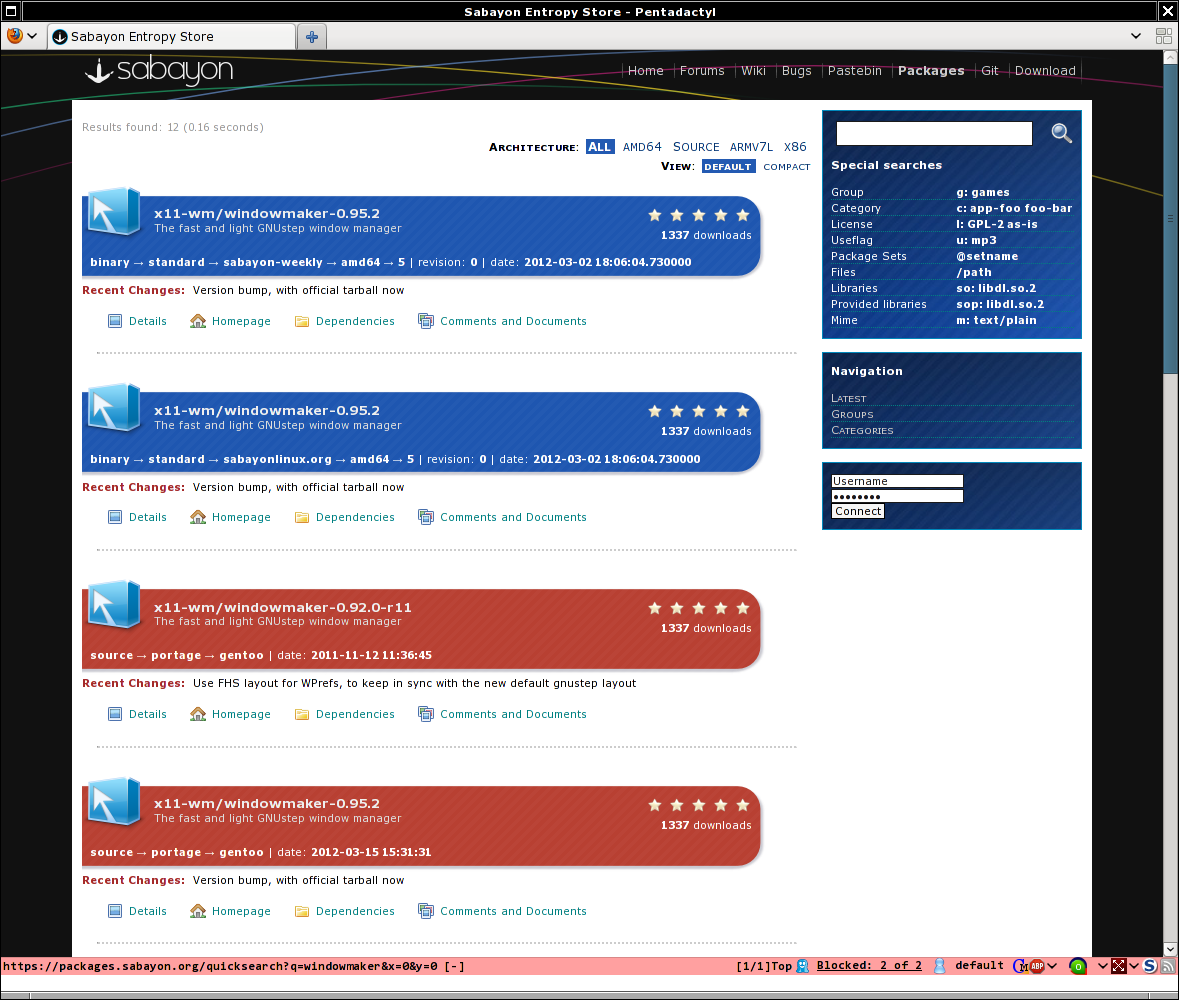Open x11-wm/windowmaker-0.92.0-r11 package title
This screenshot has height=1000, width=1179.
(x=282, y=608)
